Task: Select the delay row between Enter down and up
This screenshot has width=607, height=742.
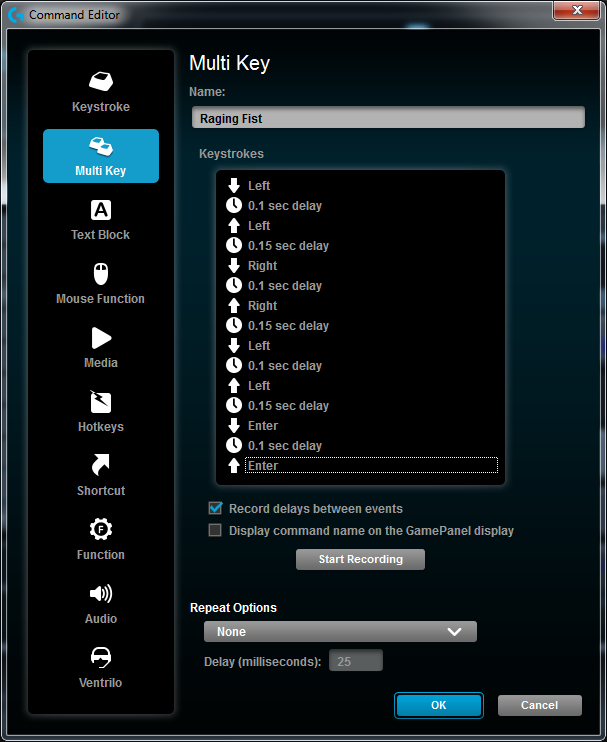Action: (362, 446)
